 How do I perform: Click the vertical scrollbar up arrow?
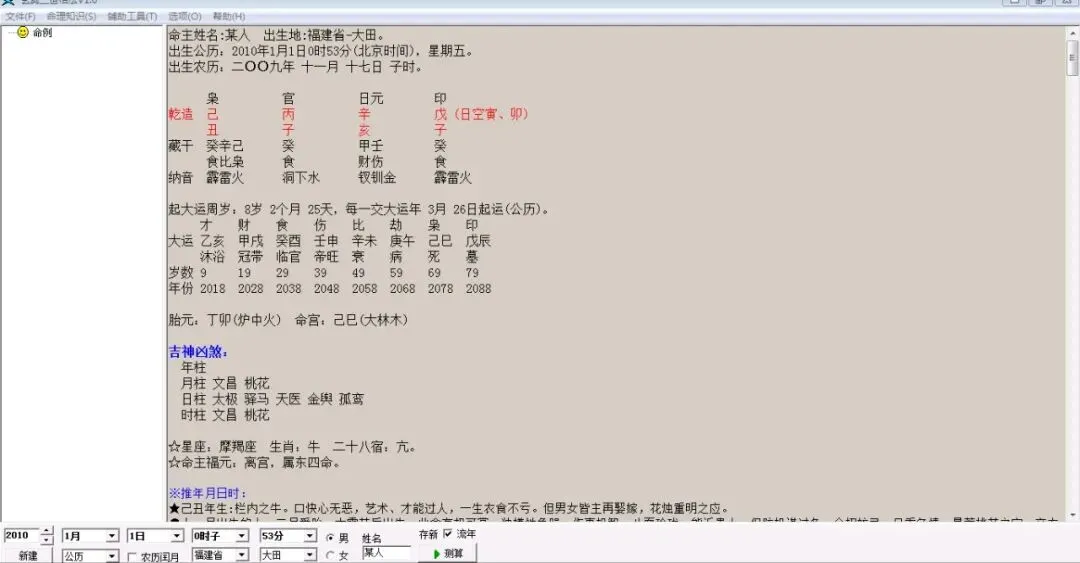click(1072, 32)
